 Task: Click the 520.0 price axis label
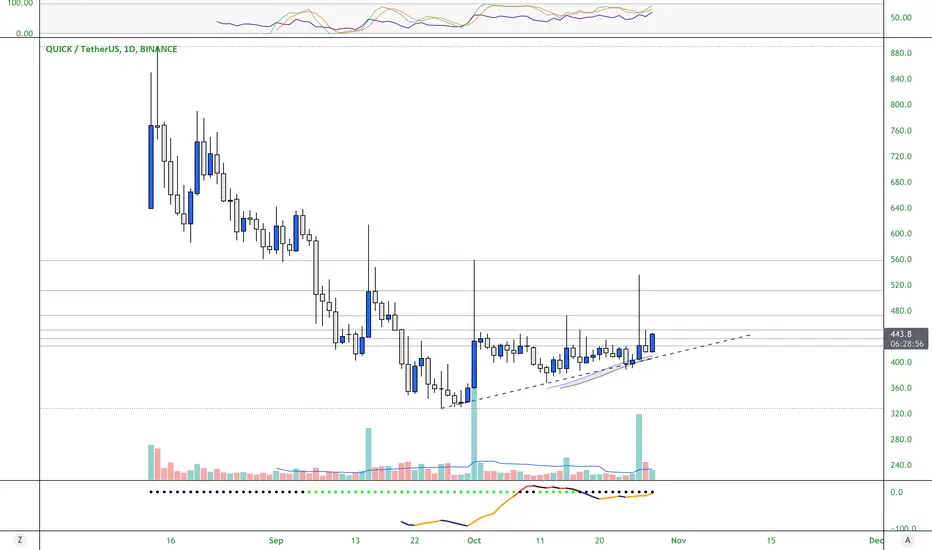[x=901, y=285]
